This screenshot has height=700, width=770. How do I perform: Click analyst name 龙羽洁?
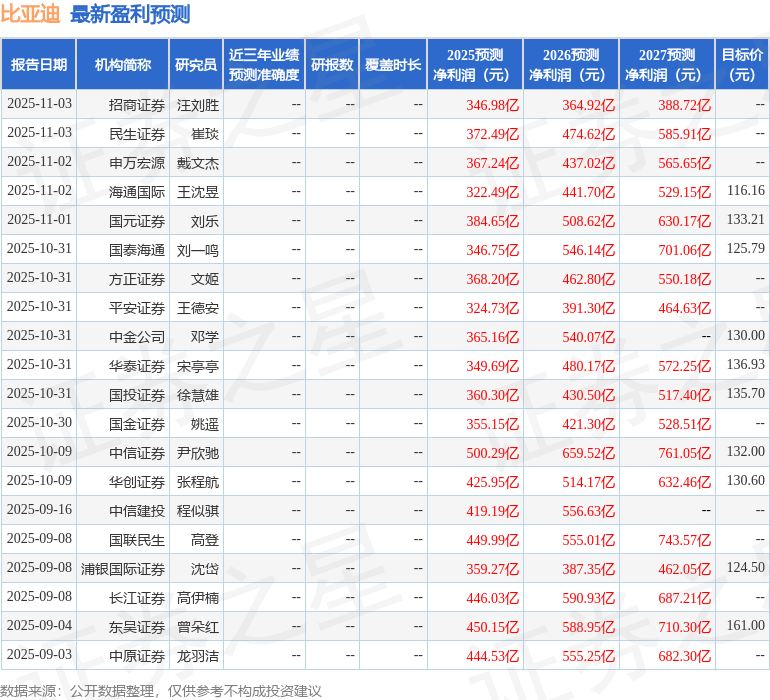click(x=197, y=655)
